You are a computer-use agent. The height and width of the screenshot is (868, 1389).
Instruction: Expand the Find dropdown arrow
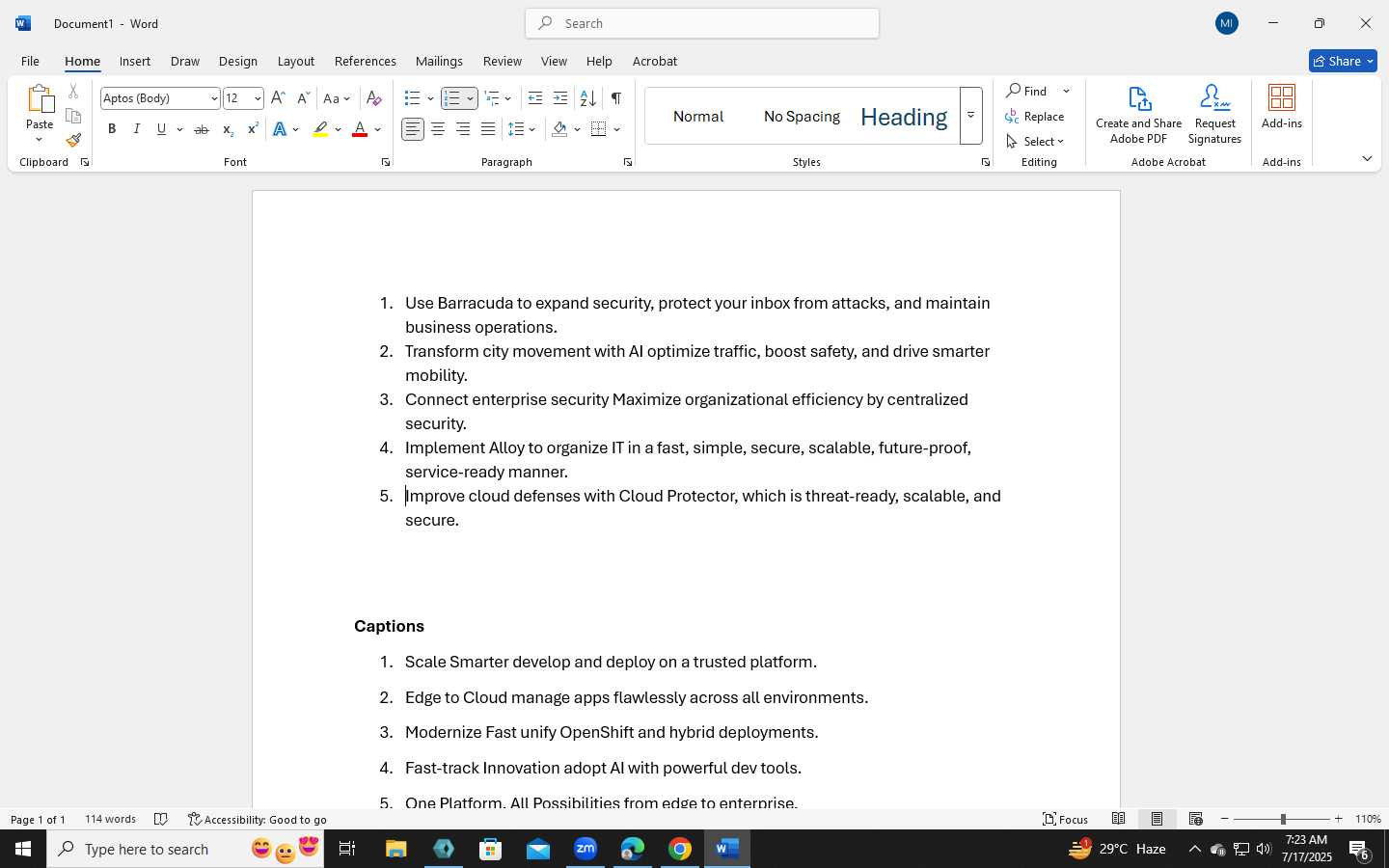pyautogui.click(x=1066, y=91)
